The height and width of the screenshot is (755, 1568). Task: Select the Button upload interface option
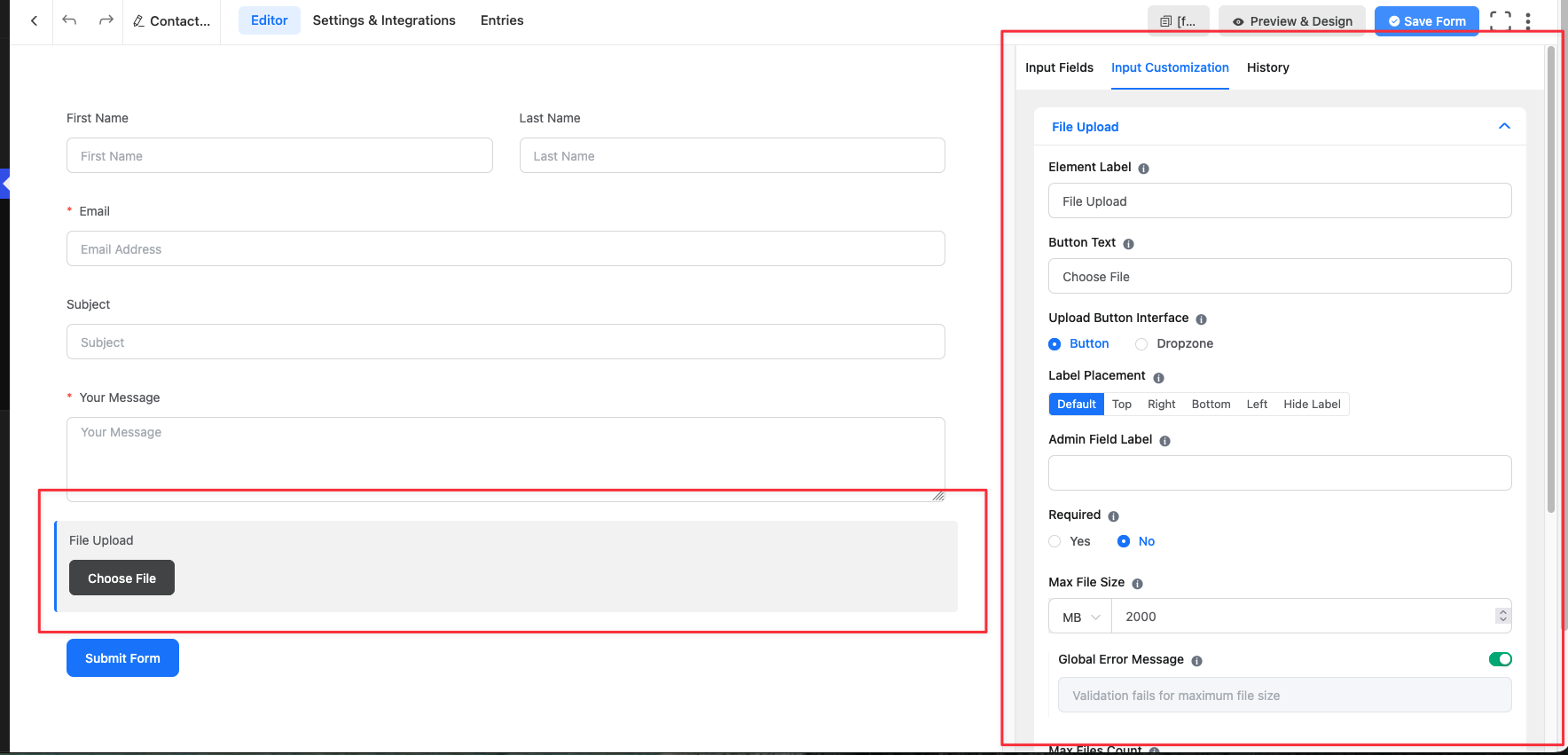[x=1078, y=343]
